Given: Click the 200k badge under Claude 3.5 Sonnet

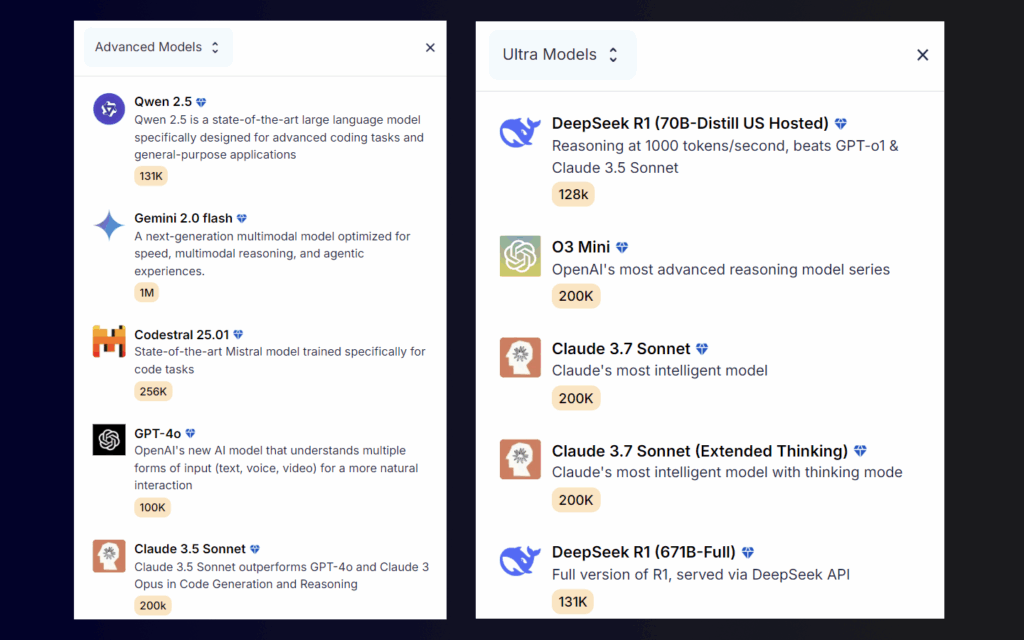Looking at the screenshot, I should pos(153,606).
